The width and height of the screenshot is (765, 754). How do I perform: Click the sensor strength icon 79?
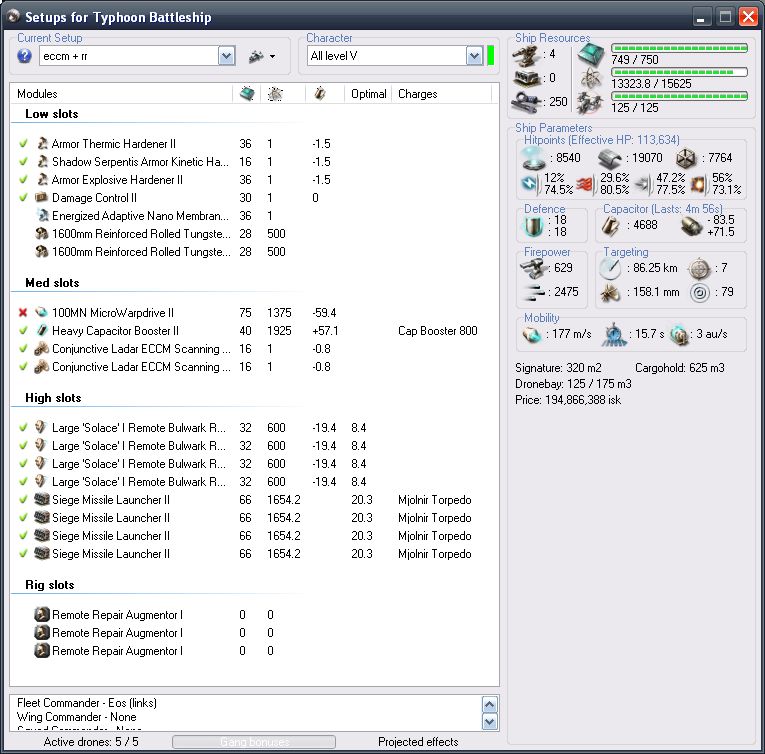(x=700, y=292)
